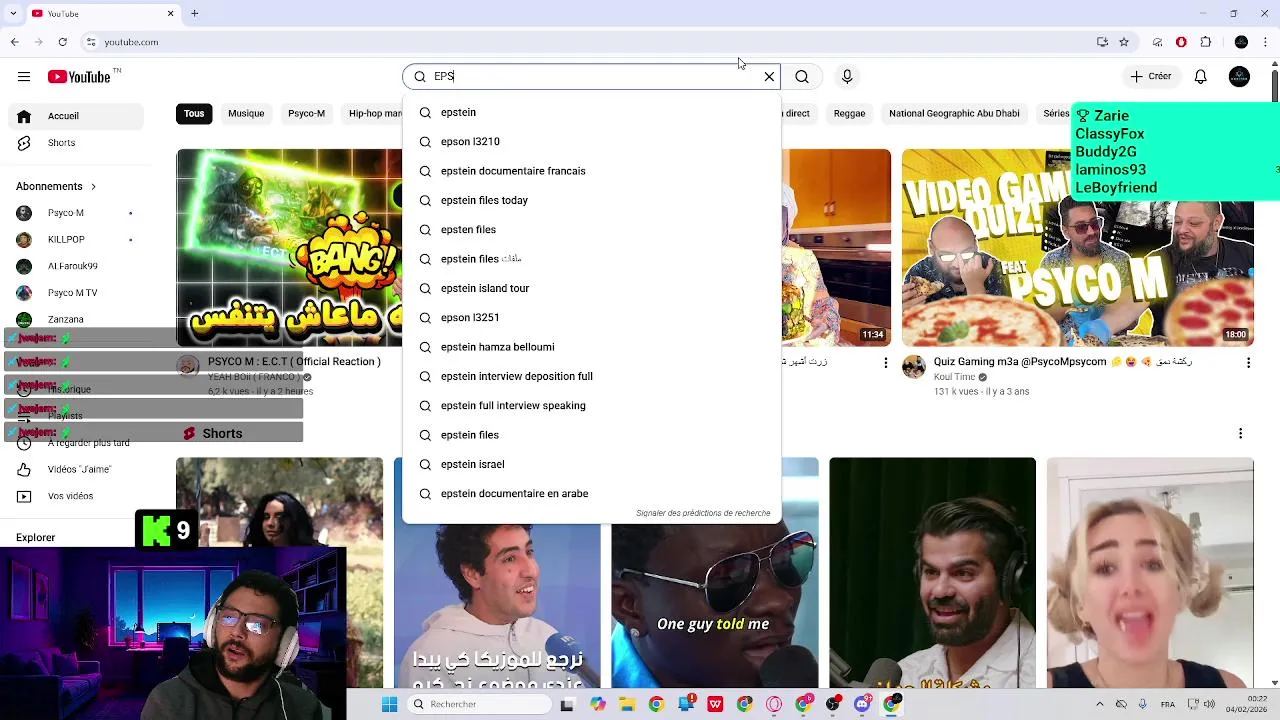Click the Koul Time channel avatar
This screenshot has width=1280, height=720.
coord(914,366)
